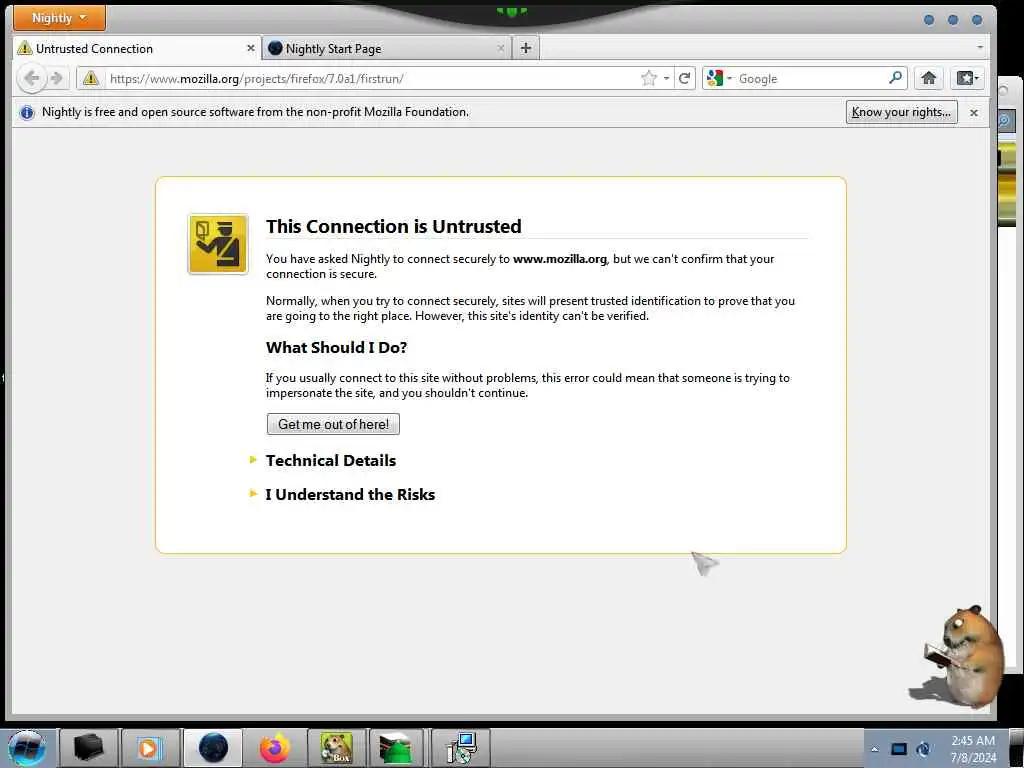Screen dimensions: 1024x768
Task: Click the passport officer warning icon
Action: [218, 244]
